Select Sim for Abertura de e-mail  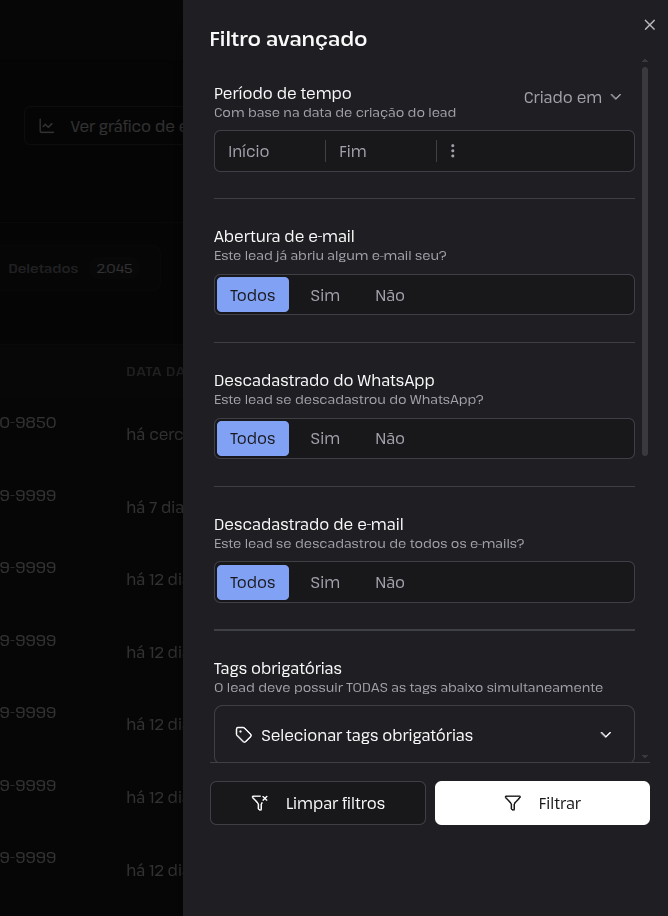325,295
